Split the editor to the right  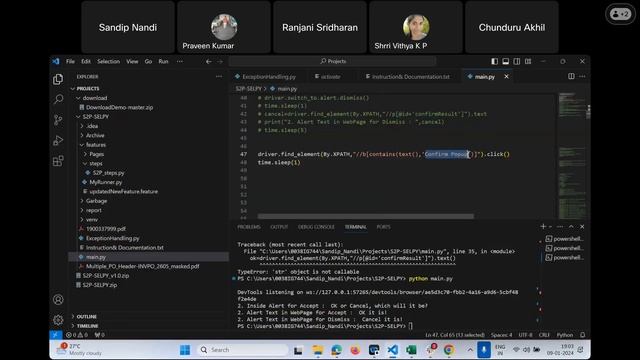coord(571,76)
